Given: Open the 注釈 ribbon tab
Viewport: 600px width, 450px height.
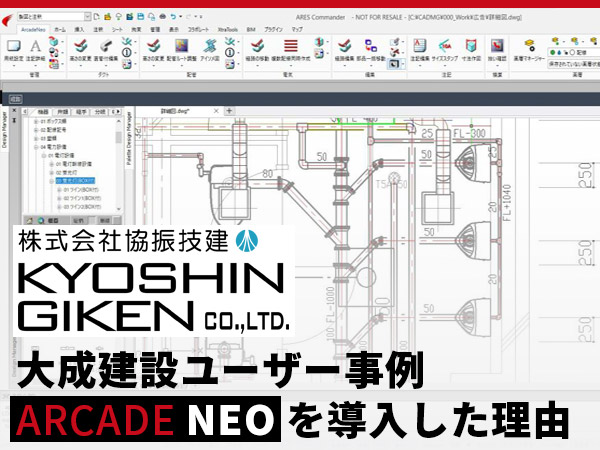Looking at the screenshot, I should (98, 29).
